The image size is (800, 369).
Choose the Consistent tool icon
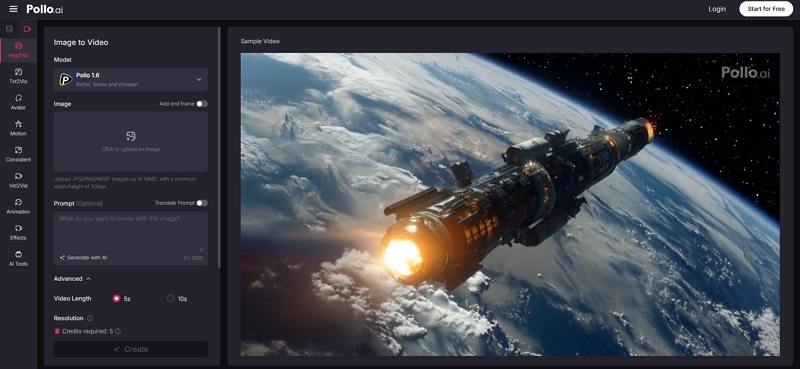[x=18, y=154]
